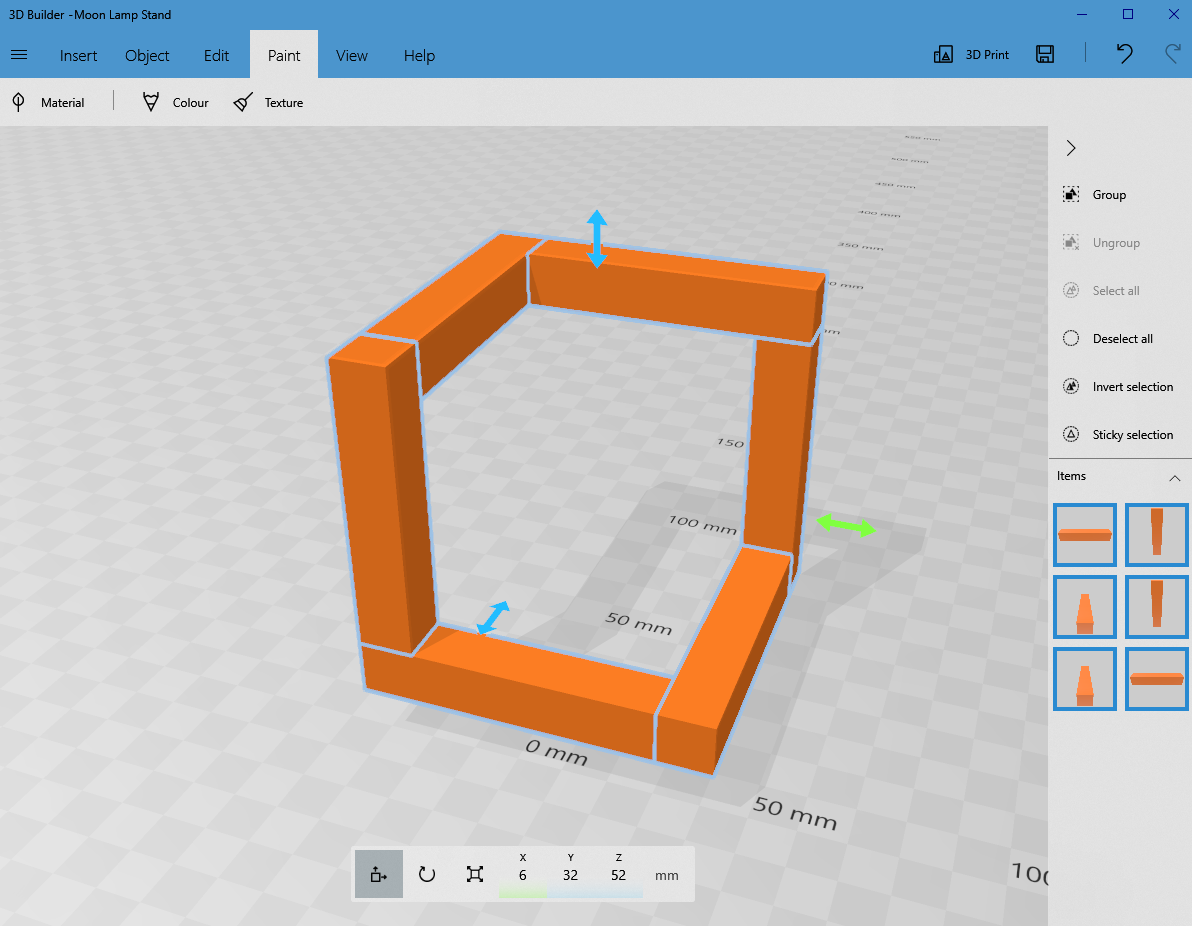The width and height of the screenshot is (1192, 926).
Task: Open the 3D Print view
Action: point(971,55)
